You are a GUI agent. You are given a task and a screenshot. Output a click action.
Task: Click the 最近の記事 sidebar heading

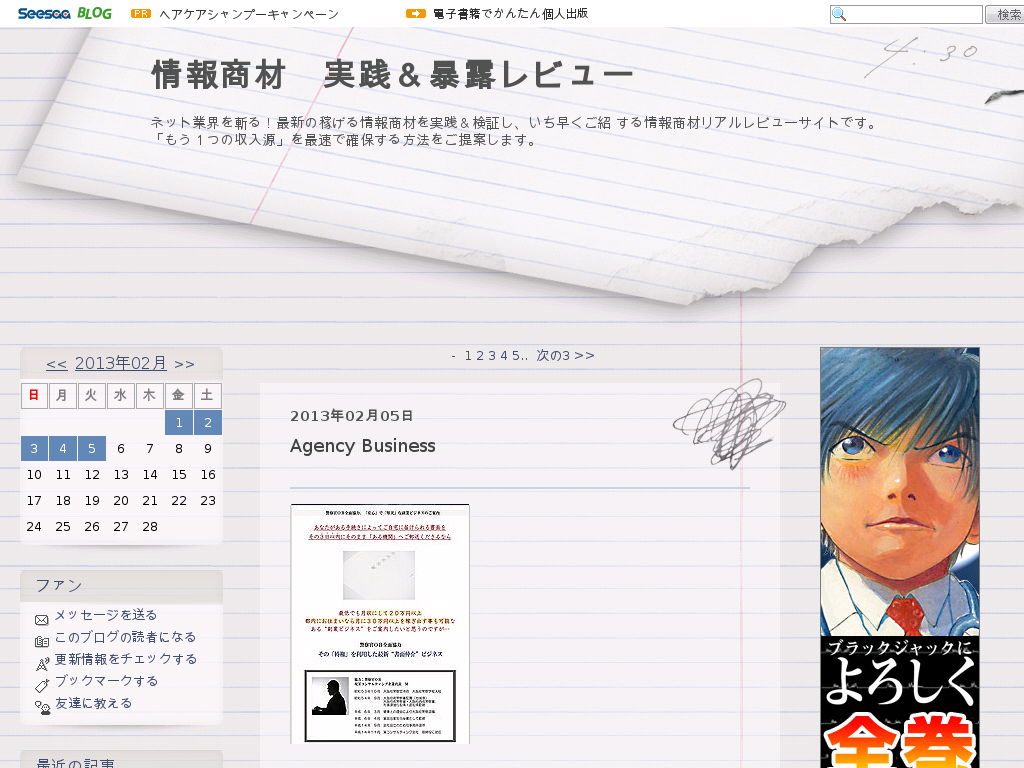[x=75, y=763]
